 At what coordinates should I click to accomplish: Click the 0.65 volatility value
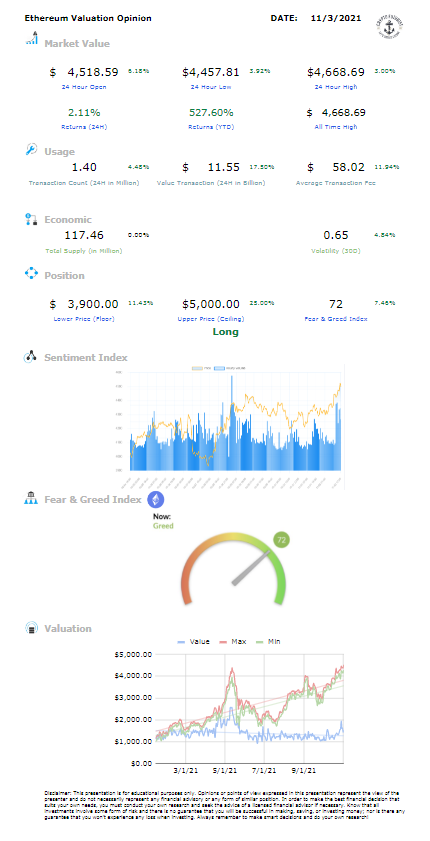click(336, 235)
